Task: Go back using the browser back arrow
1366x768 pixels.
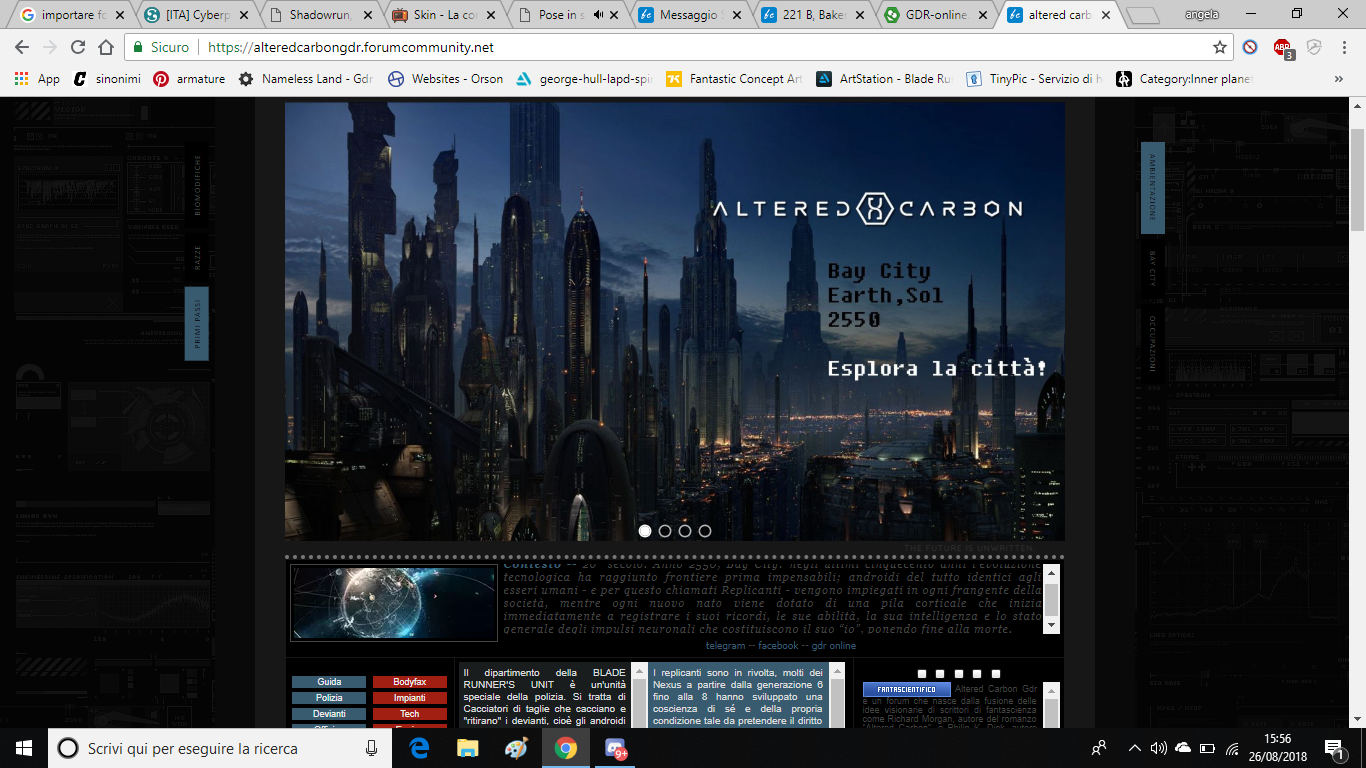Action: click(21, 47)
